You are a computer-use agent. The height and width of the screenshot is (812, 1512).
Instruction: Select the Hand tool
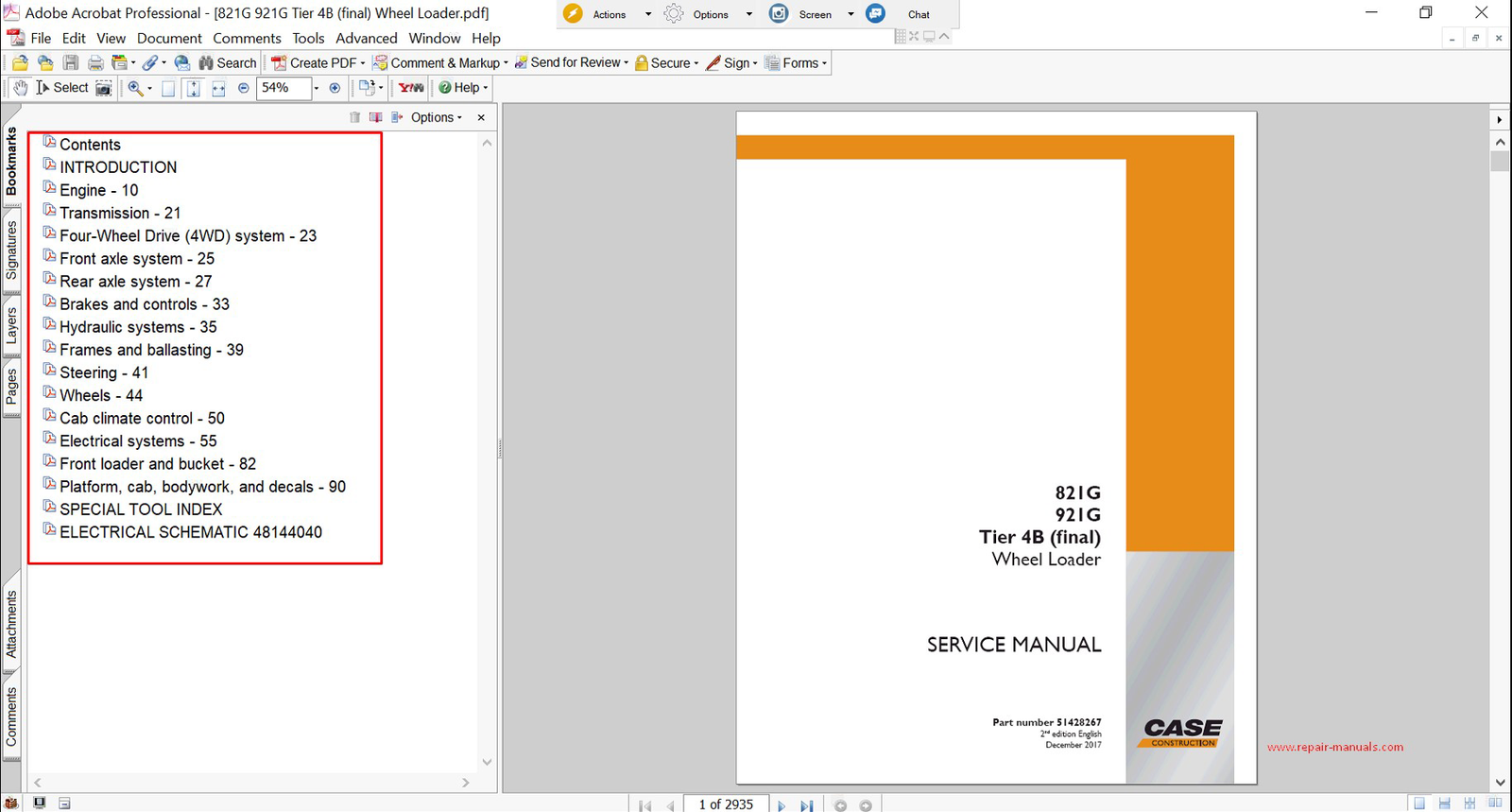tap(21, 88)
